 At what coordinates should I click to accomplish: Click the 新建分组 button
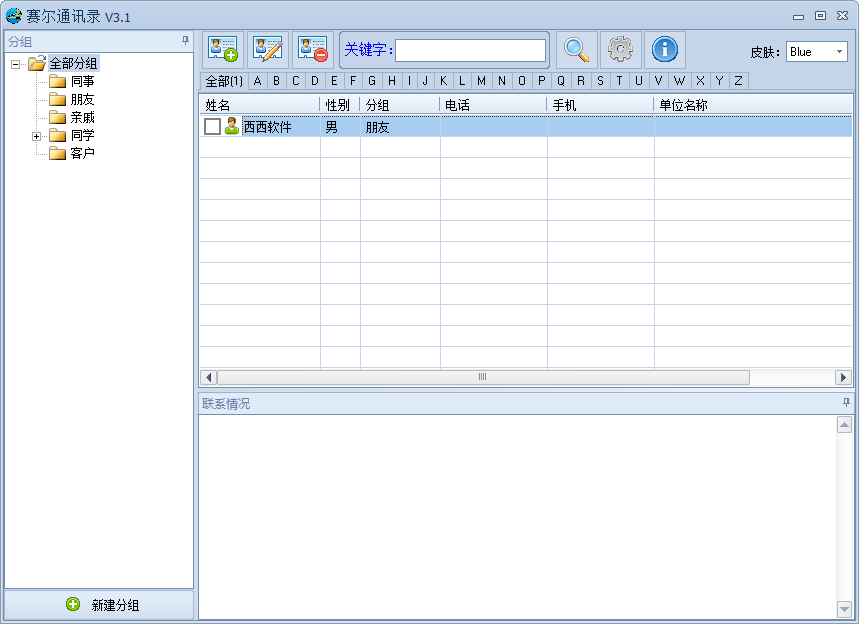[x=97, y=604]
